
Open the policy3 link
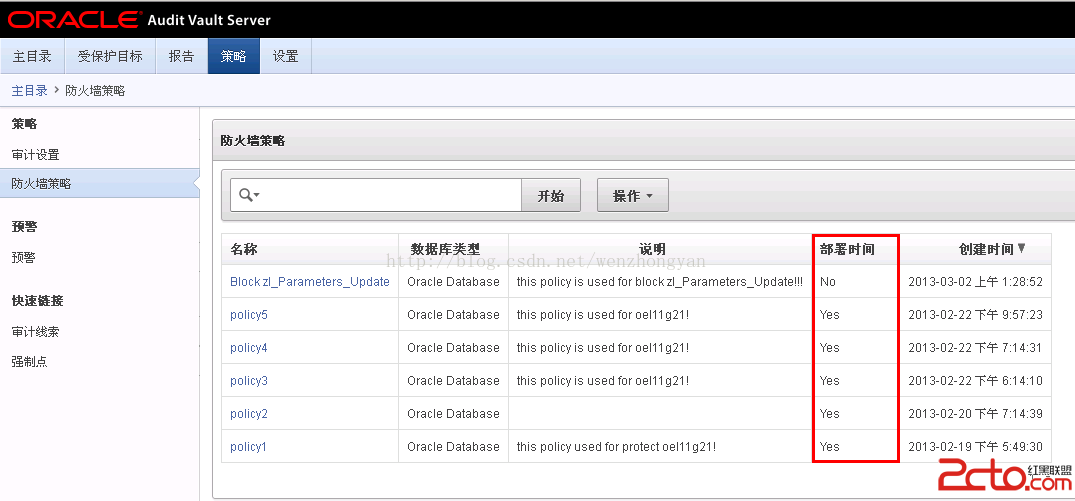pyautogui.click(x=249, y=380)
